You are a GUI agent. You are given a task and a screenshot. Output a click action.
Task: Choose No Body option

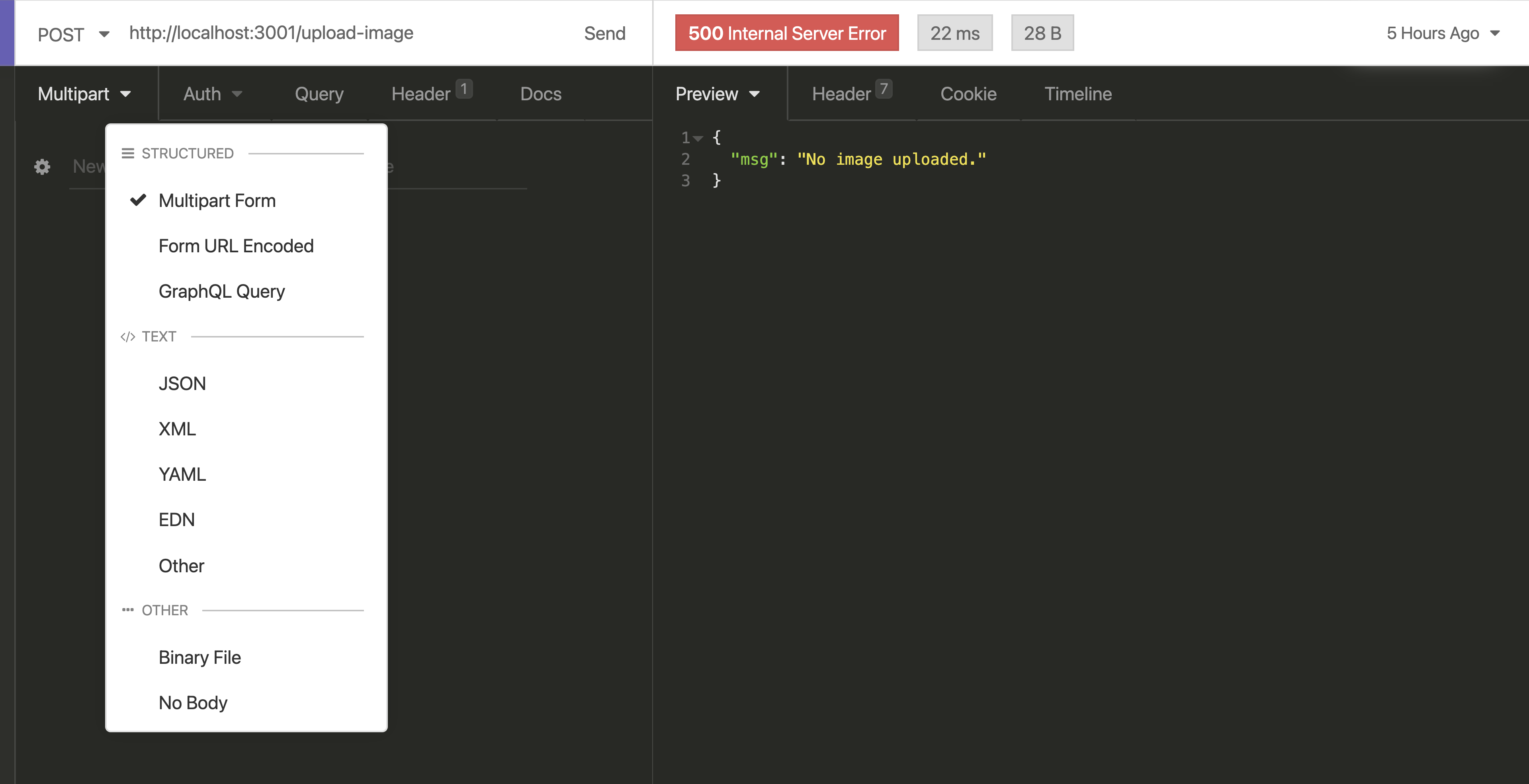246,703
